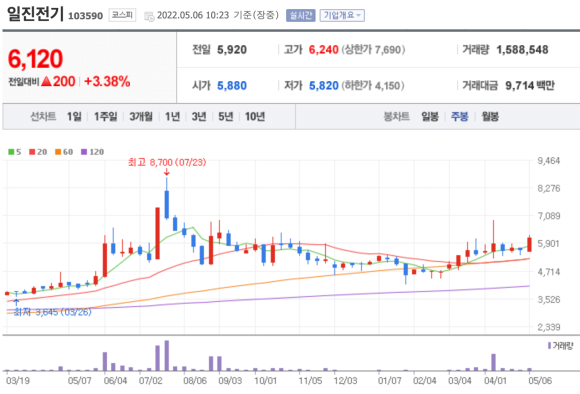The image size is (580, 394).
Task: Click the 시가 value 5,880
Action: tap(232, 85)
